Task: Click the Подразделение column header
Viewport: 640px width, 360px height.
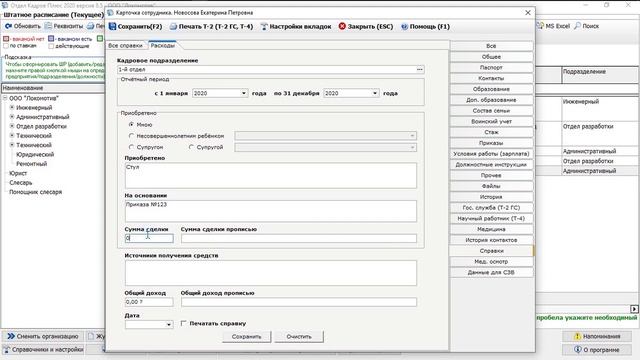Action: (x=600, y=76)
